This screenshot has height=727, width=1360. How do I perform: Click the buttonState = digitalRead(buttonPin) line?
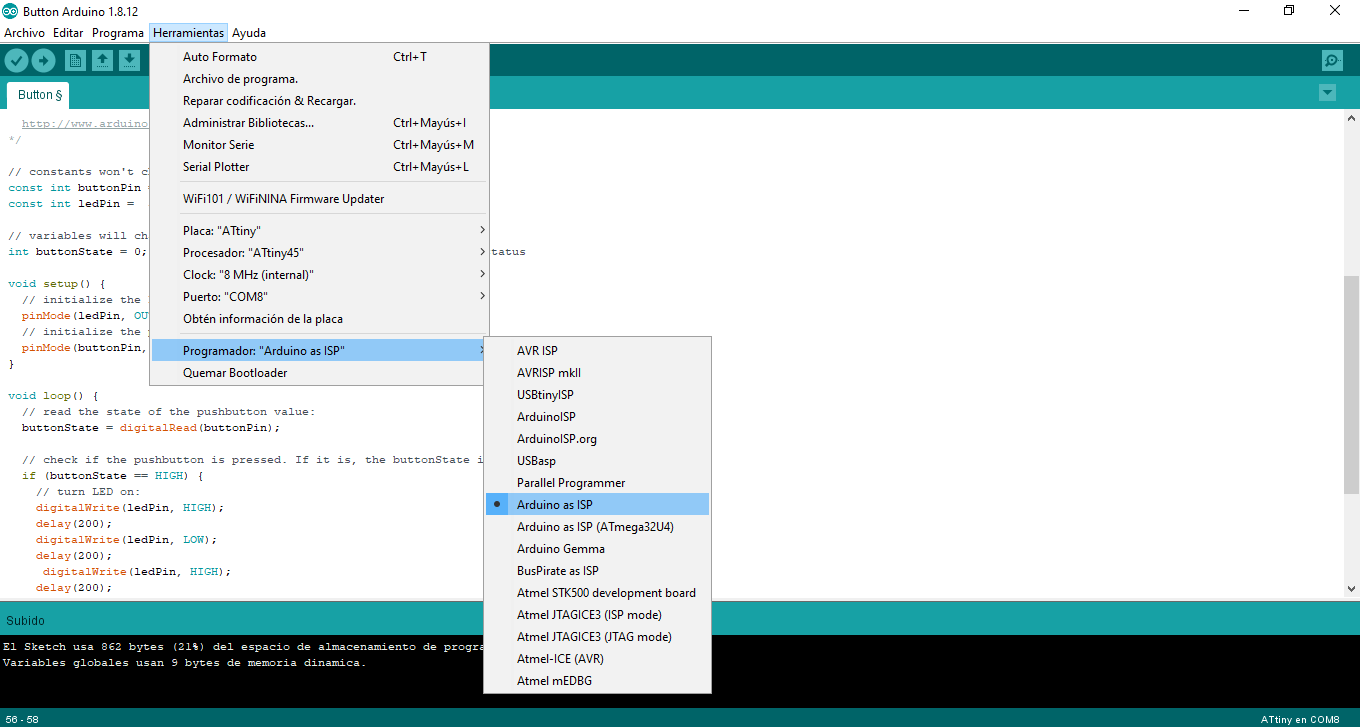pos(151,428)
